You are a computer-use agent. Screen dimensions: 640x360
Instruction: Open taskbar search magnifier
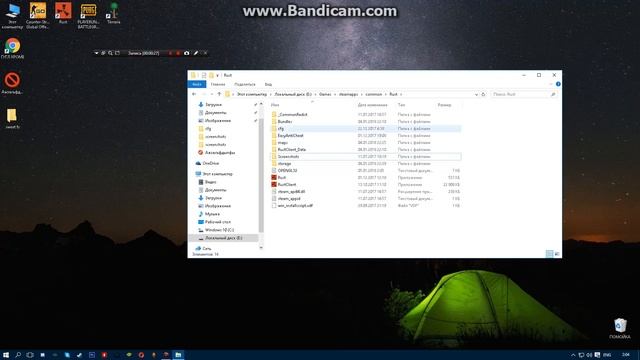(x=18, y=355)
